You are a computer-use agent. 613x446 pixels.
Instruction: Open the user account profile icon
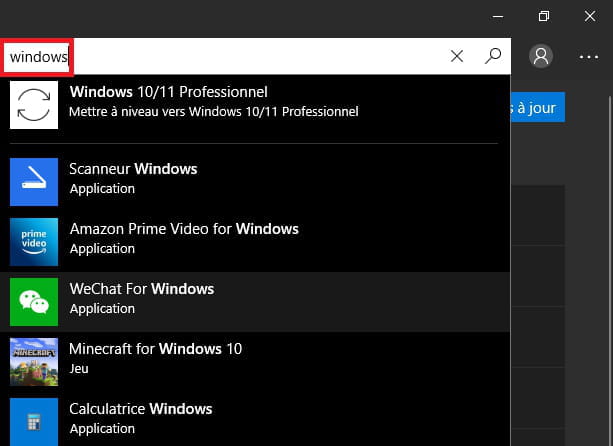click(541, 56)
